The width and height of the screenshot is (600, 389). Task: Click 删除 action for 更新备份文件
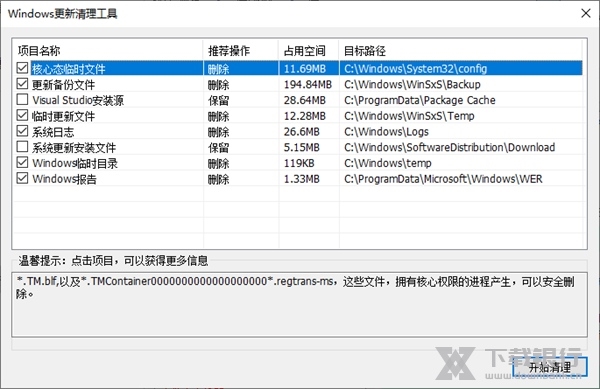coord(218,85)
